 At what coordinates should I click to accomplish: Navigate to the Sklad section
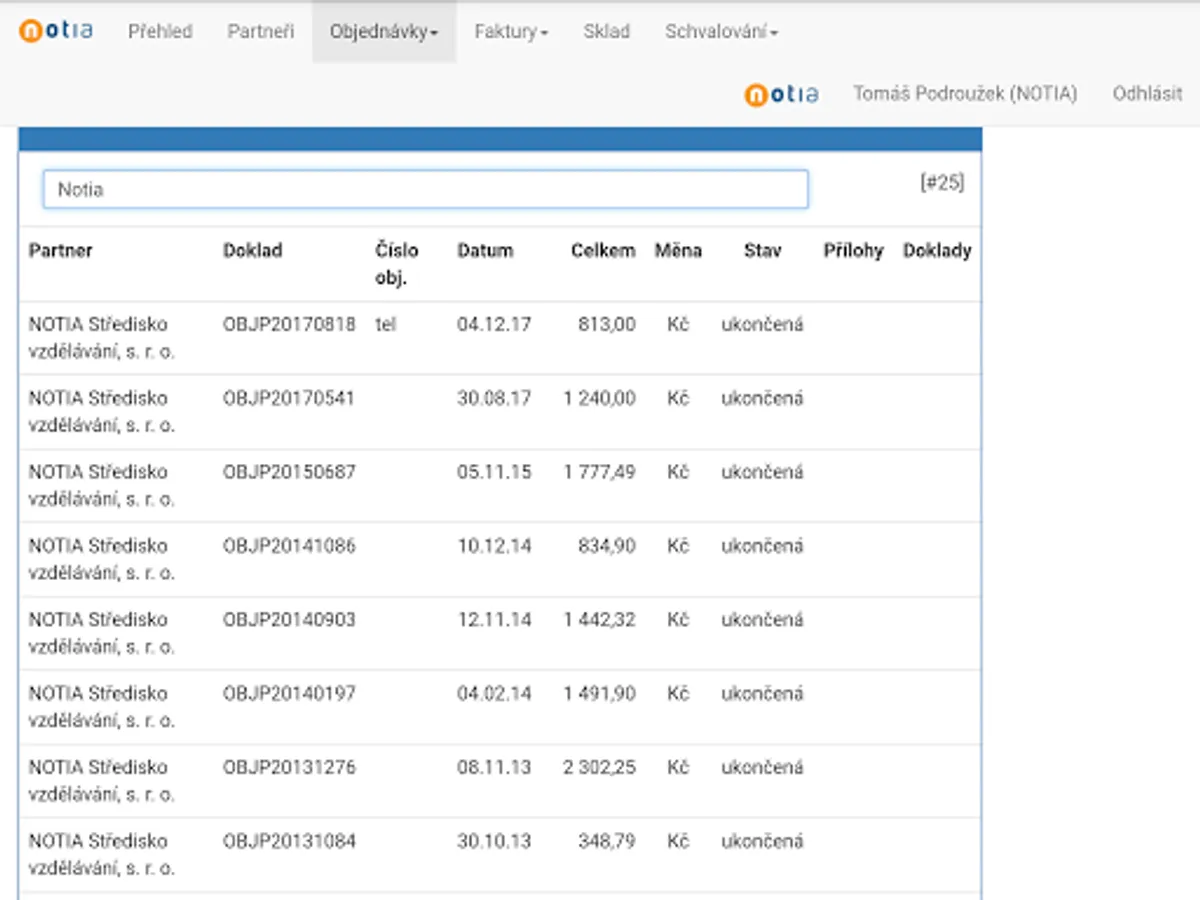[606, 31]
